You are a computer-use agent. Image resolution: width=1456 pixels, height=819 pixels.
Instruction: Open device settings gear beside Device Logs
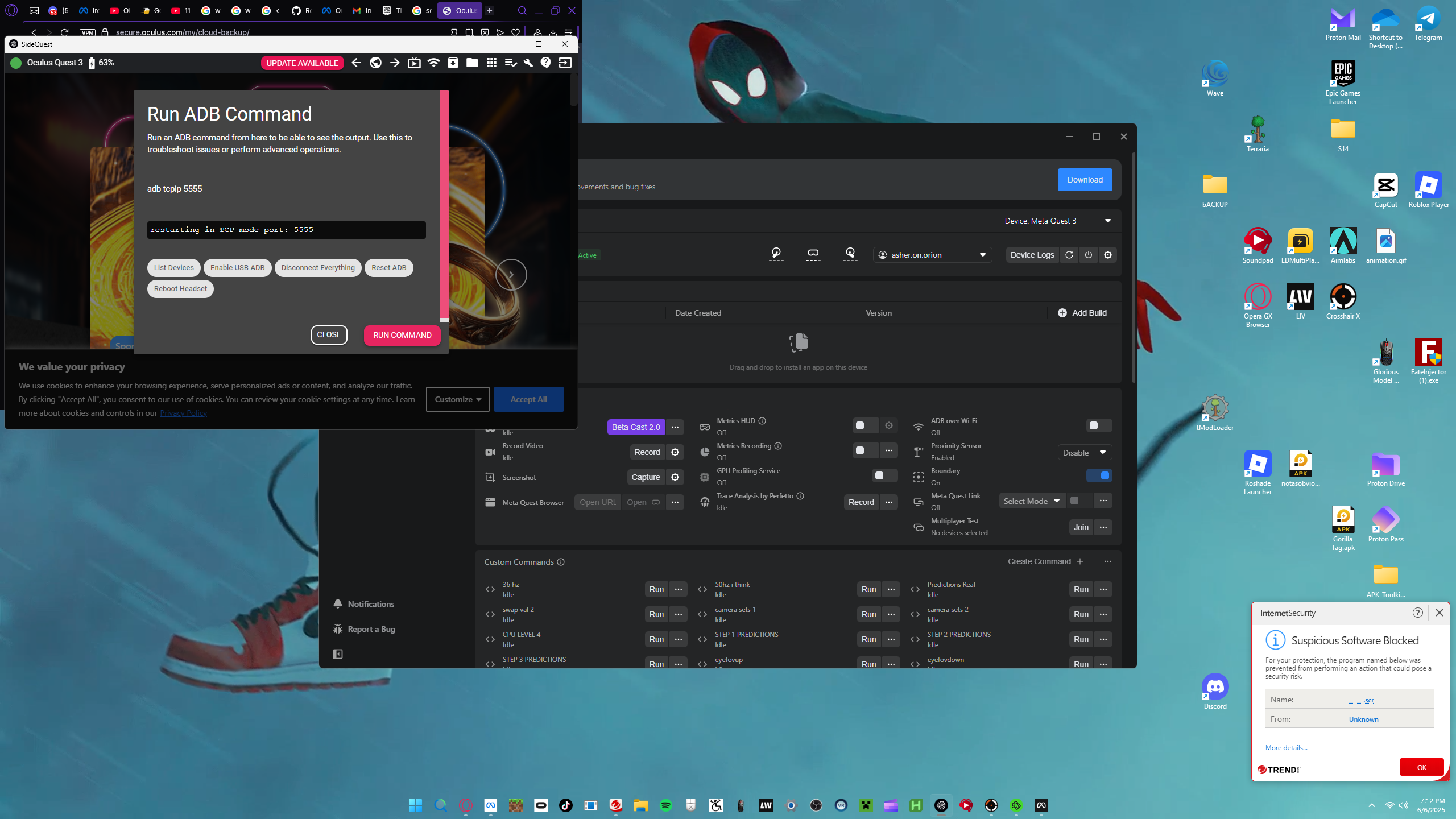click(1108, 255)
